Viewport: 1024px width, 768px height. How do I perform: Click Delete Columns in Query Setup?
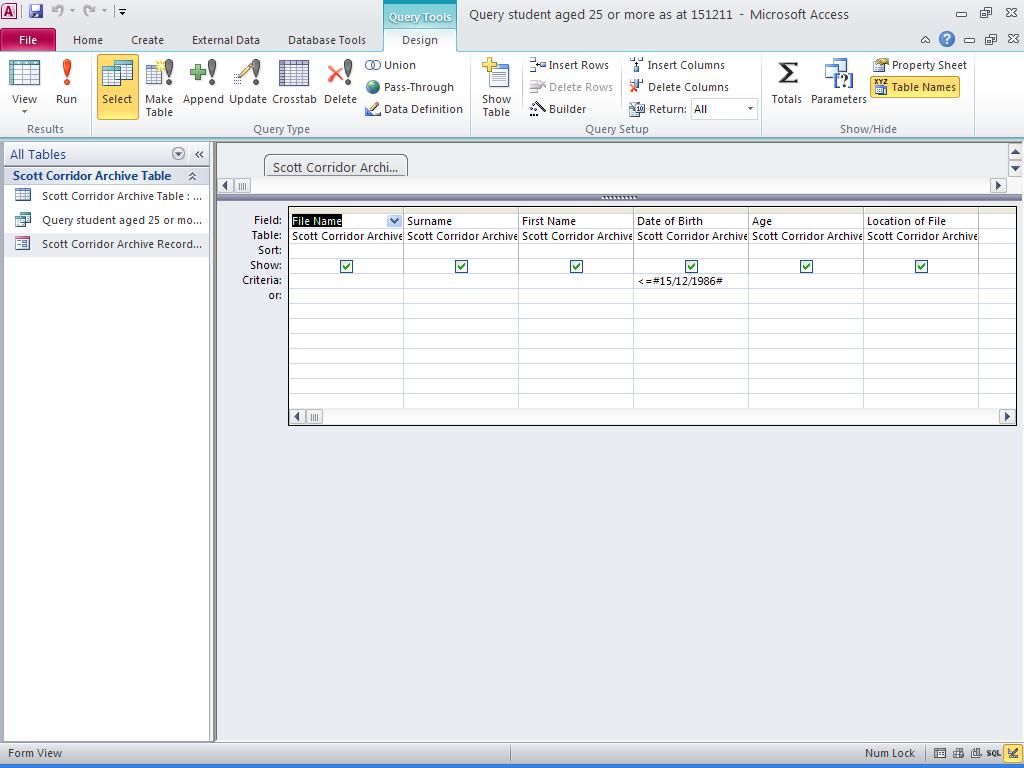[x=679, y=87]
